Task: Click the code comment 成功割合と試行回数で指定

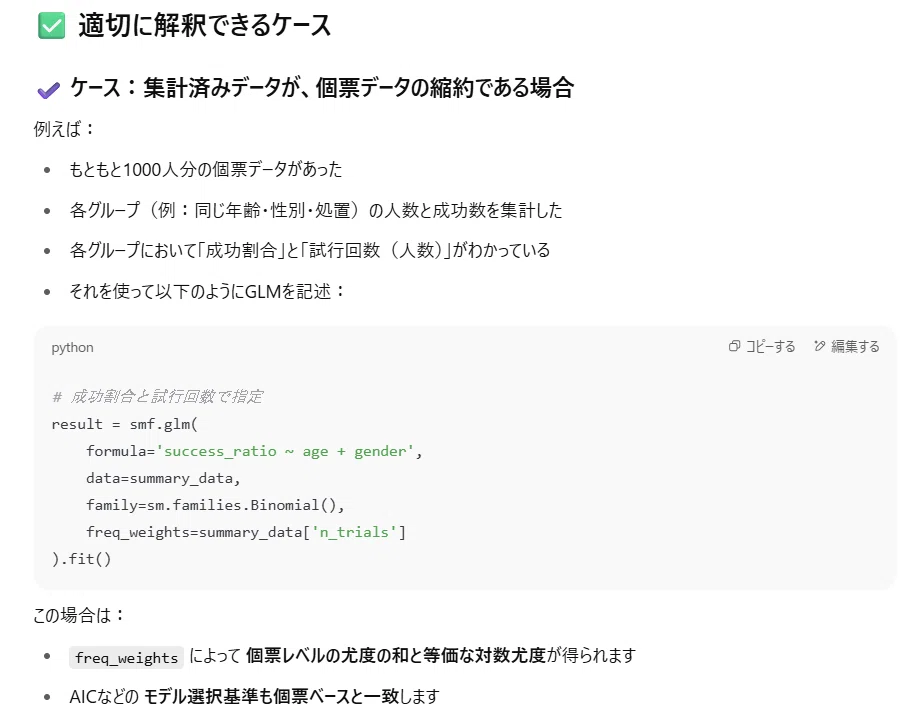Action: pos(166,396)
